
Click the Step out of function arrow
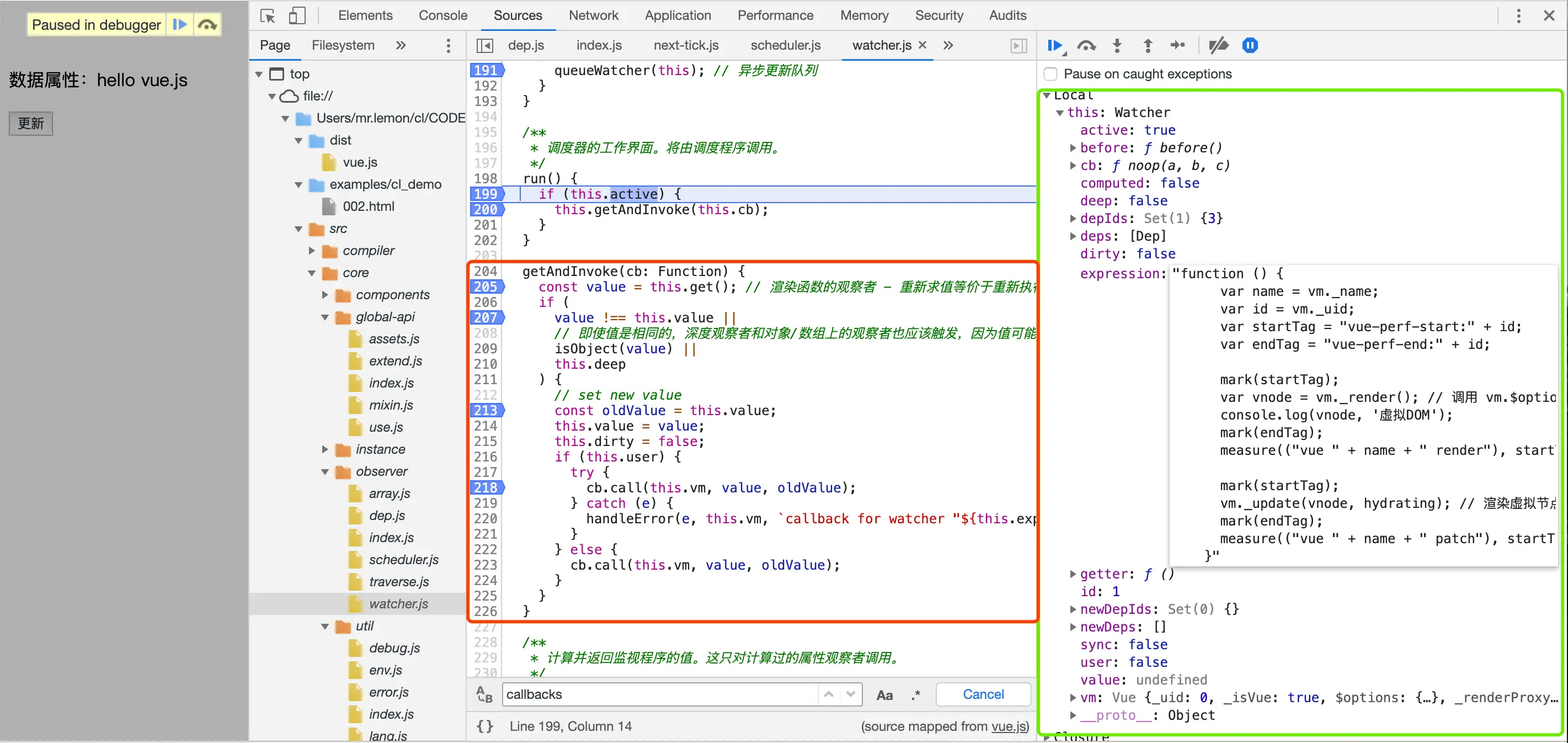click(x=1148, y=46)
